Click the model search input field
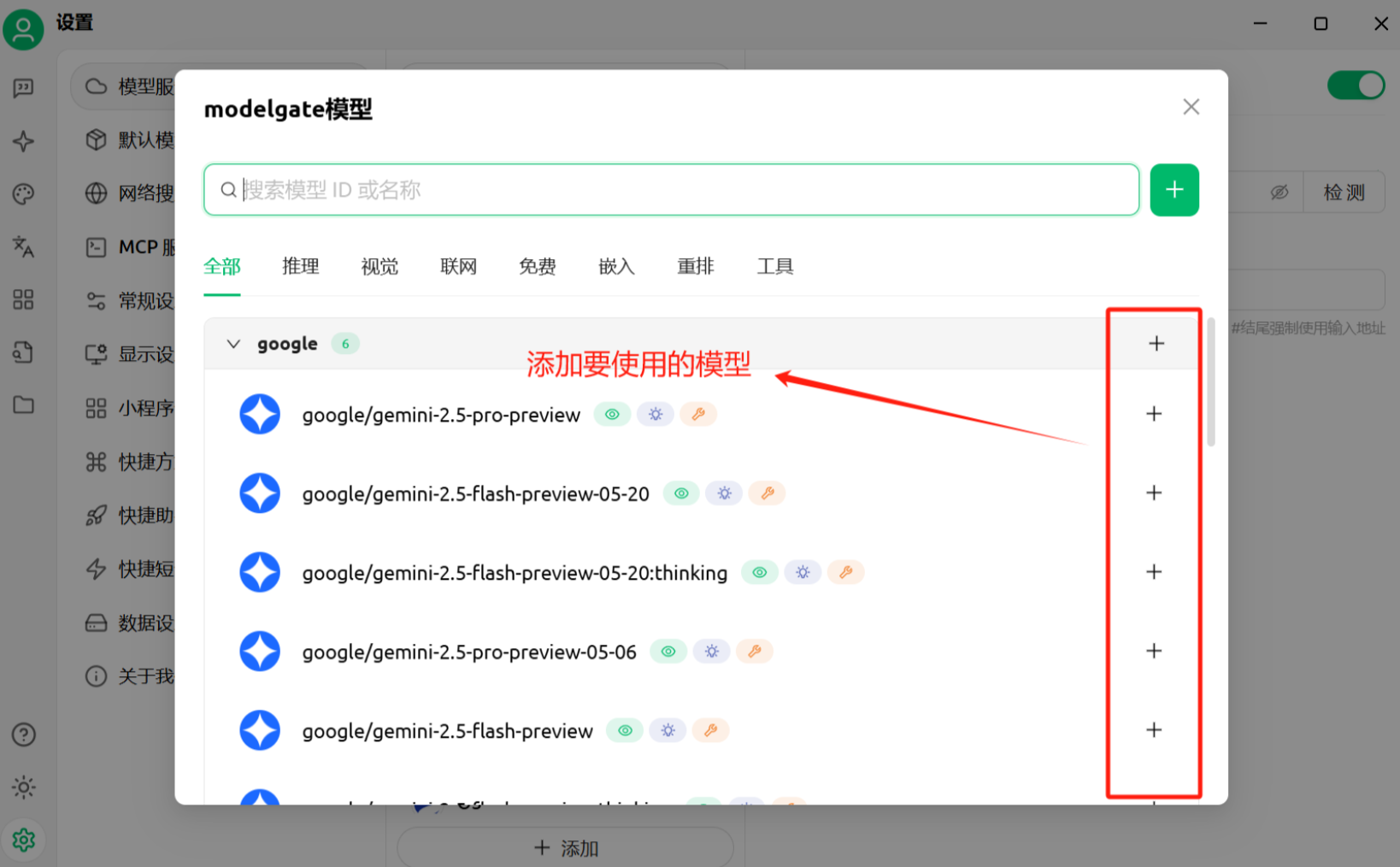This screenshot has width=1400, height=867. 671,189
